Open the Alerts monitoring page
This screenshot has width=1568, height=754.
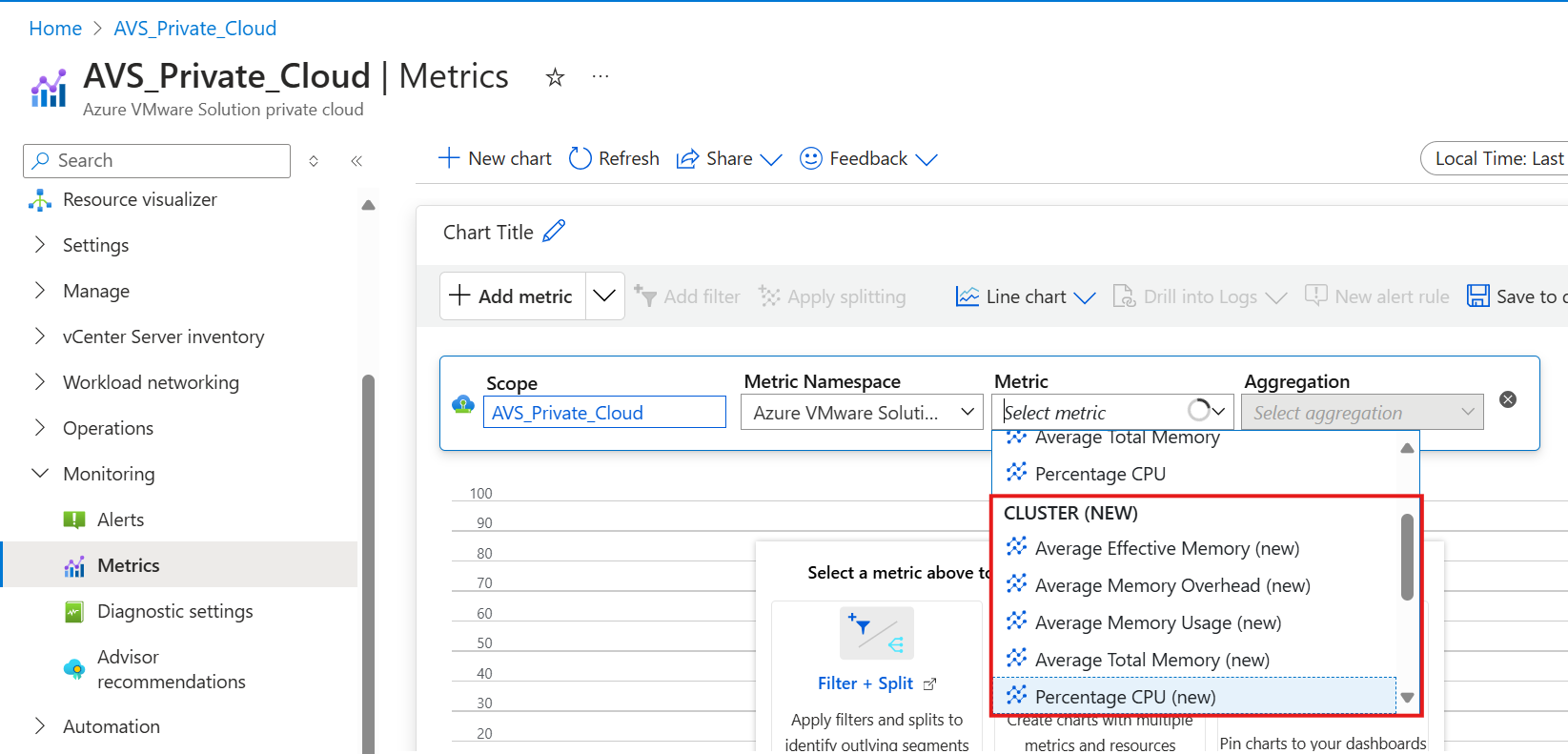click(120, 520)
